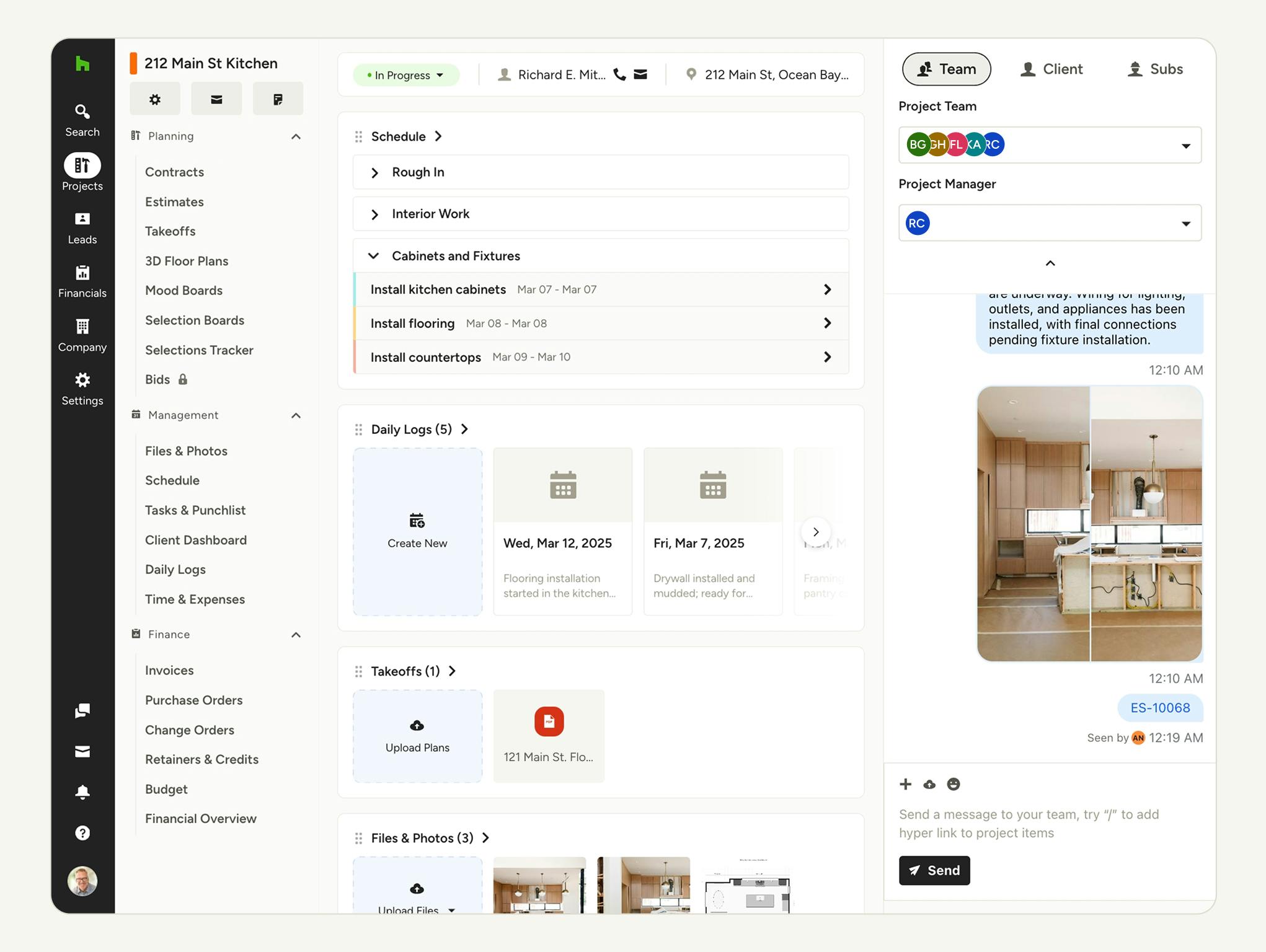This screenshot has height=952, width=1266.
Task: Click the cloud upload icon in composer
Action: [929, 784]
